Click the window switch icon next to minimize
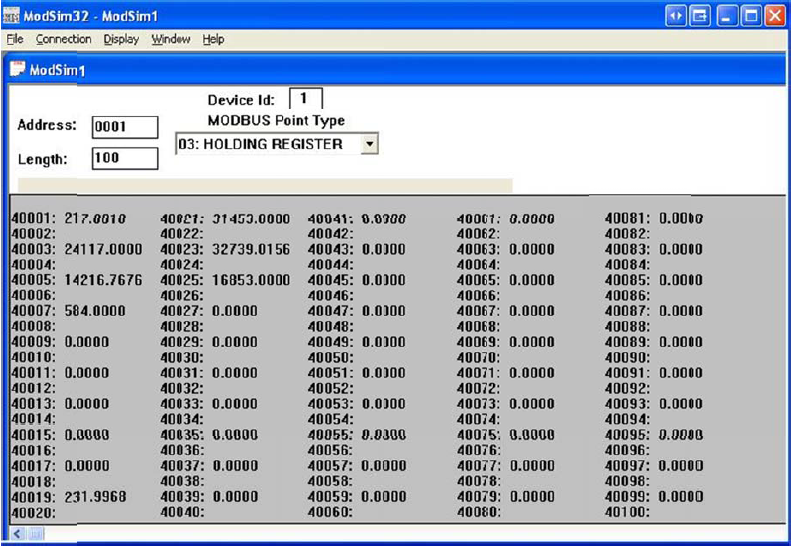Image resolution: width=793 pixels, height=547 pixels. [700, 16]
